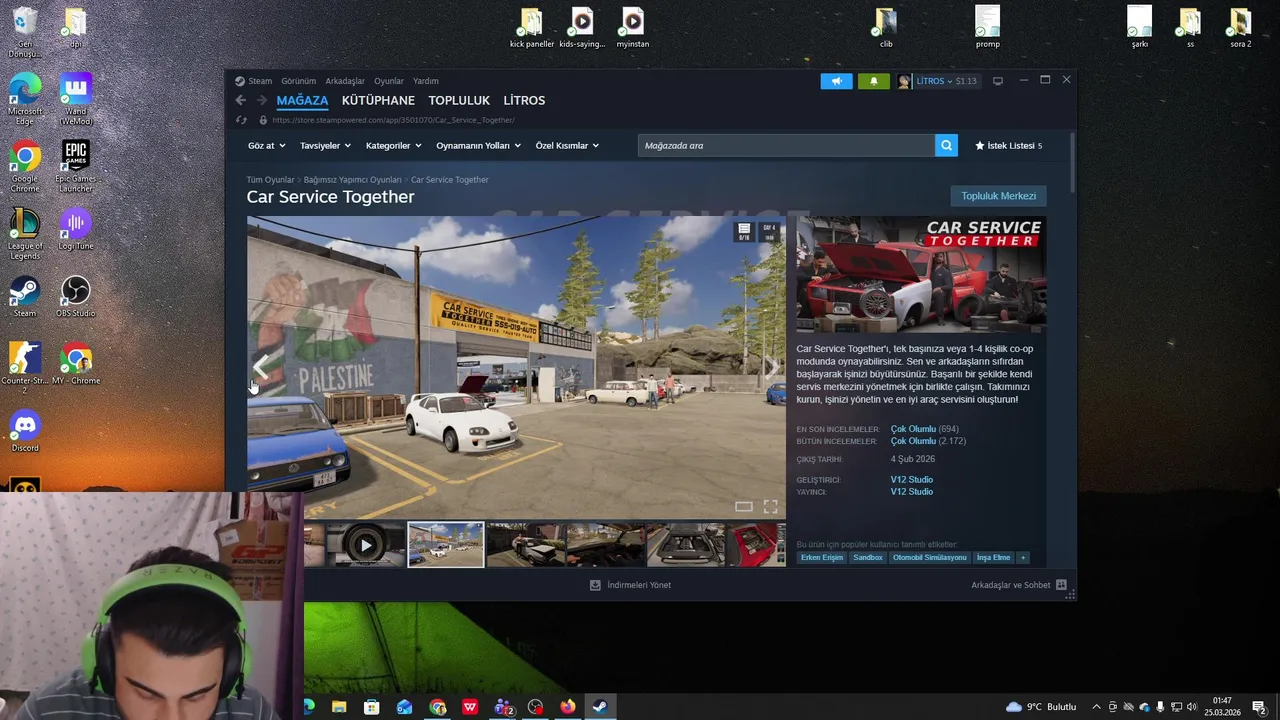This screenshot has width=1280, height=720.
Task: Go back with Steam back arrow
Action: pos(240,100)
